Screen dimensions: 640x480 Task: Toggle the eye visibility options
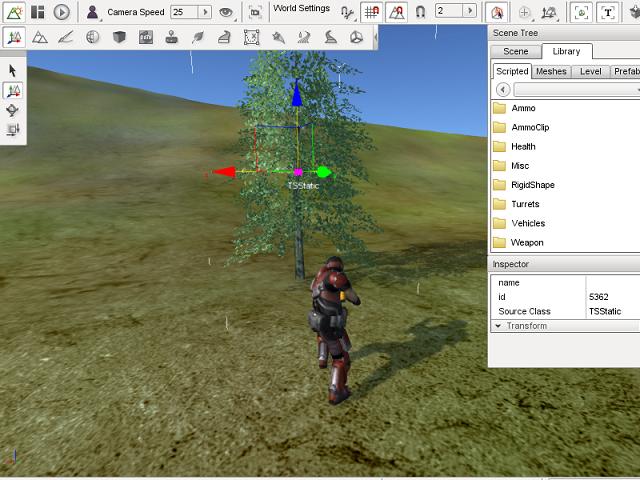[x=227, y=12]
